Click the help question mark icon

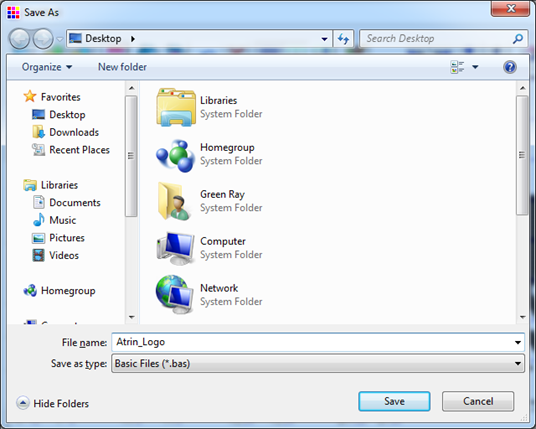point(509,67)
